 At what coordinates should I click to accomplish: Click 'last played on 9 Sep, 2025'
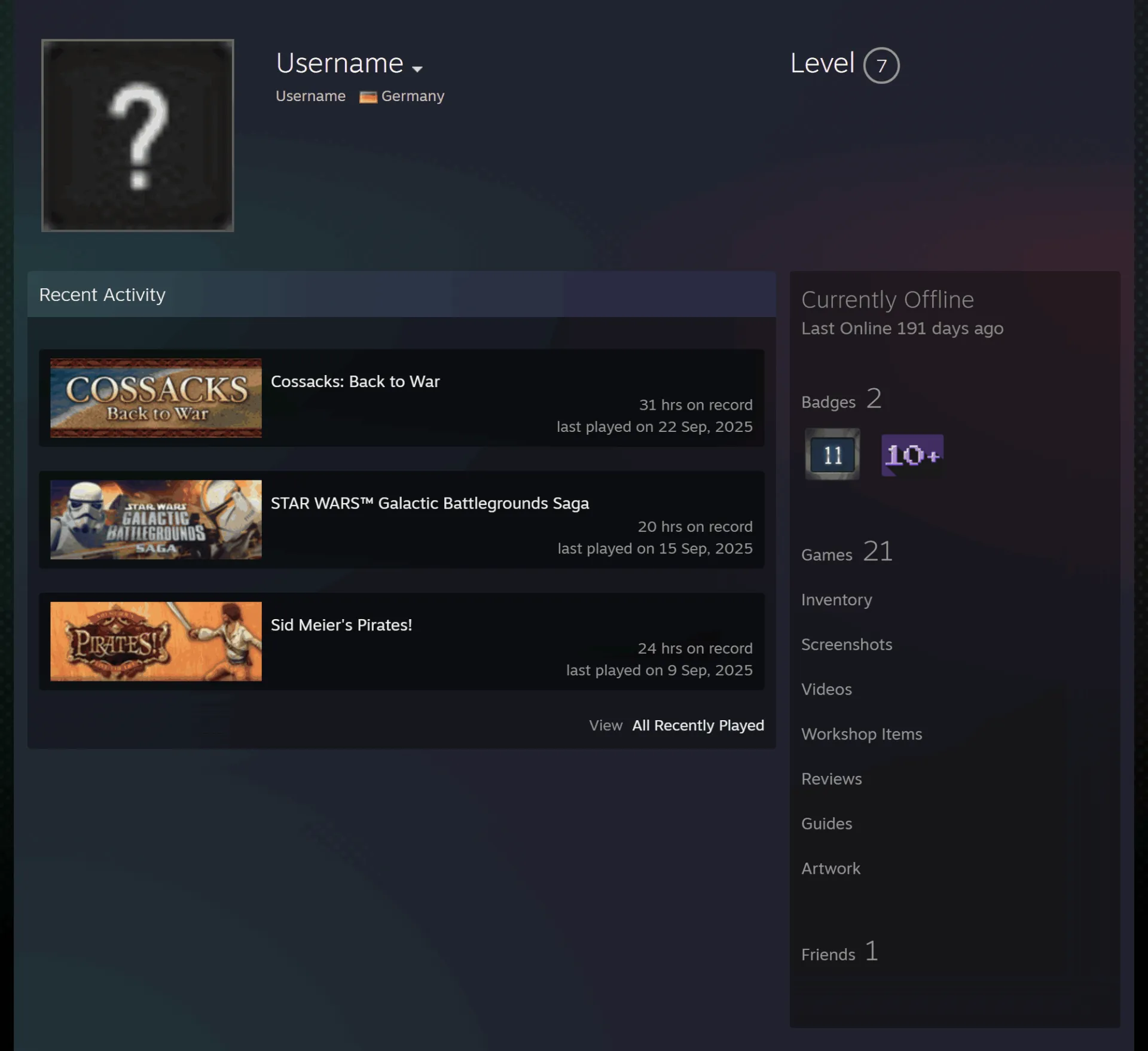659,671
